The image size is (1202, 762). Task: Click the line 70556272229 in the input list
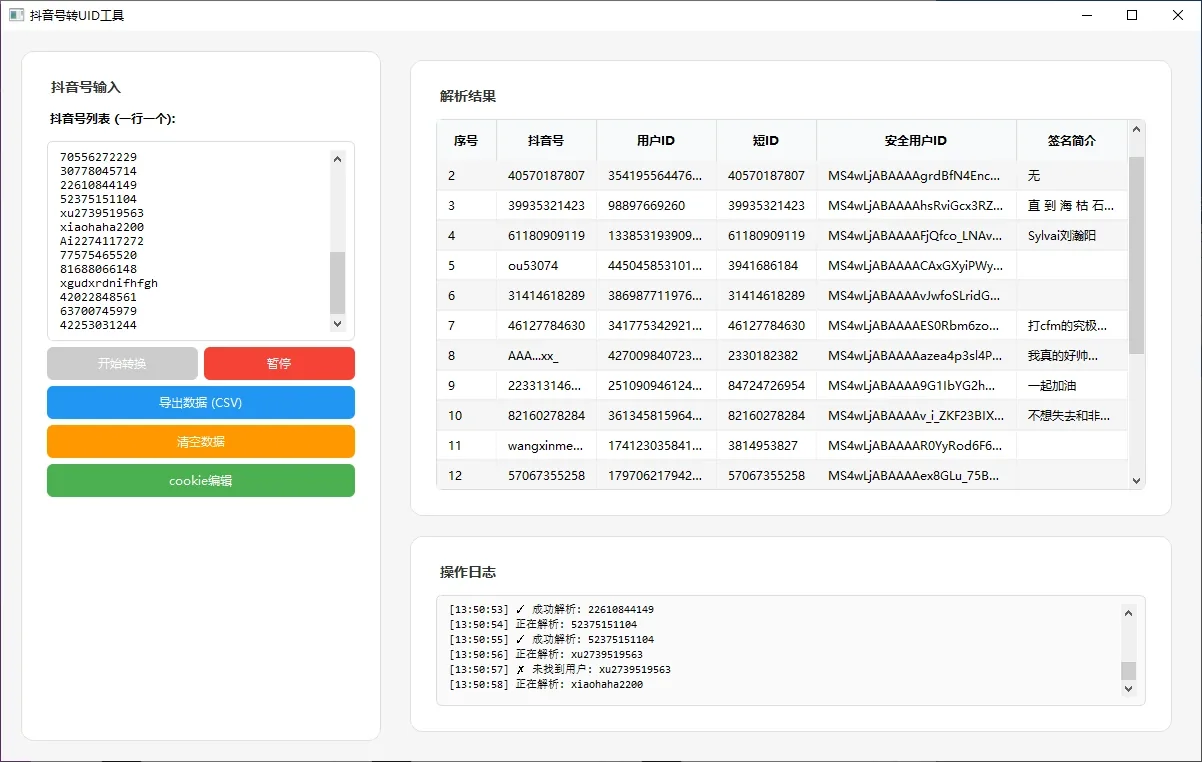(x=98, y=157)
